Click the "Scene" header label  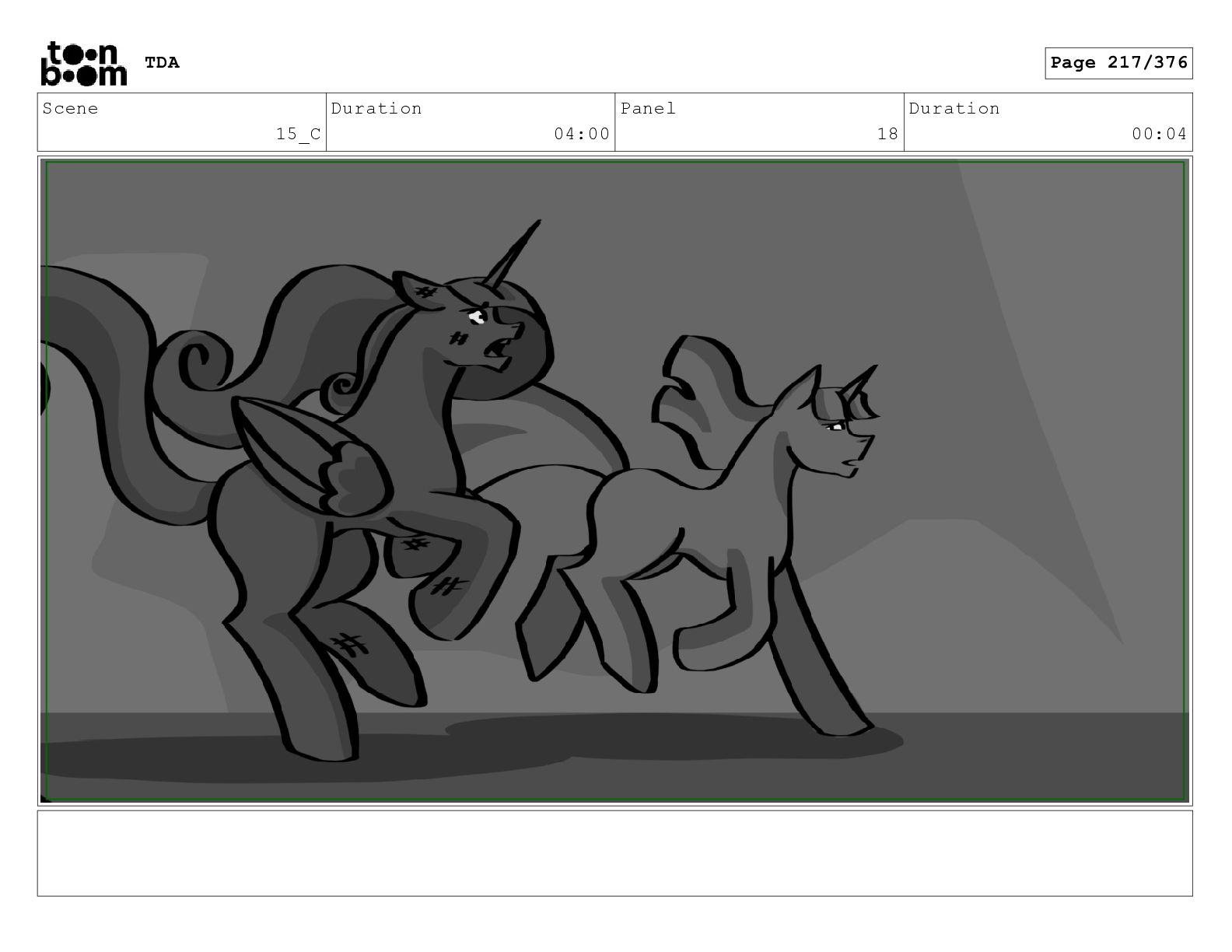(71, 108)
